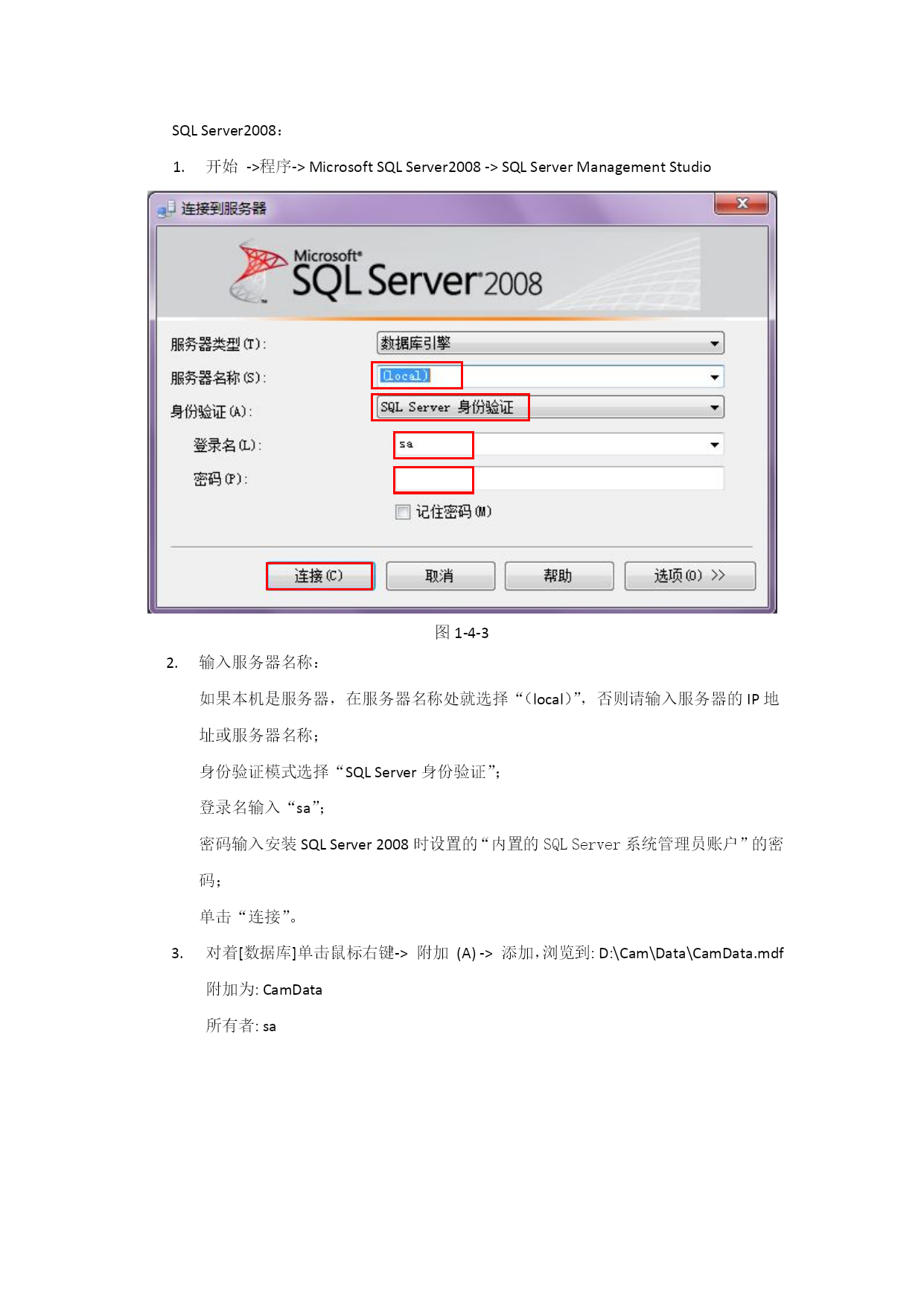Close the 连接到服务器 dialog with X

click(x=741, y=203)
